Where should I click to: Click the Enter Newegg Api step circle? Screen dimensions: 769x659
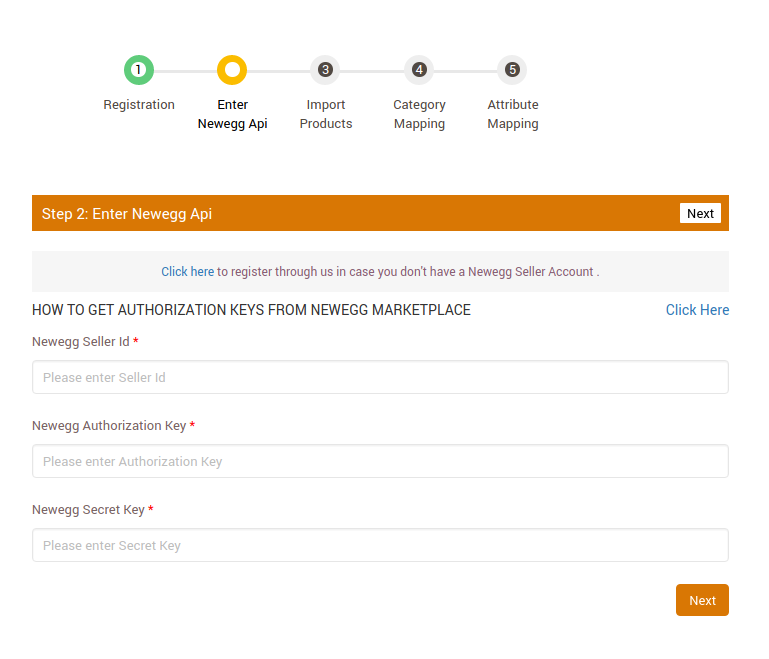232,70
